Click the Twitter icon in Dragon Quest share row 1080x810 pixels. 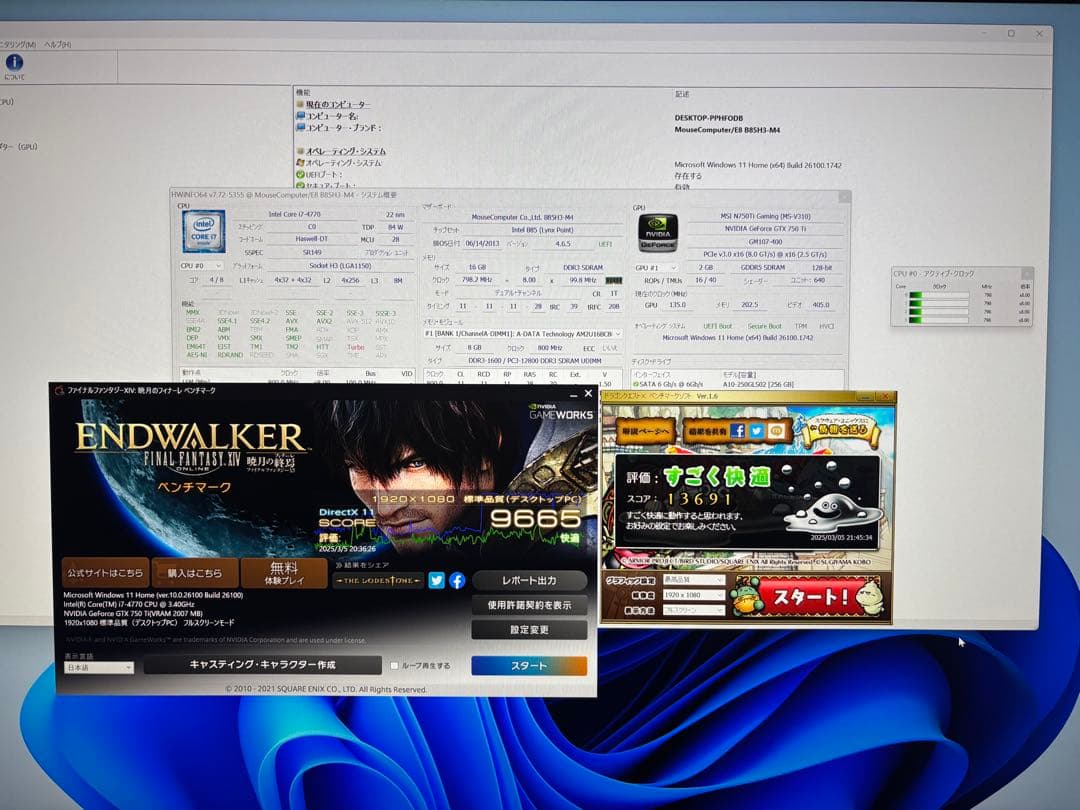756,431
